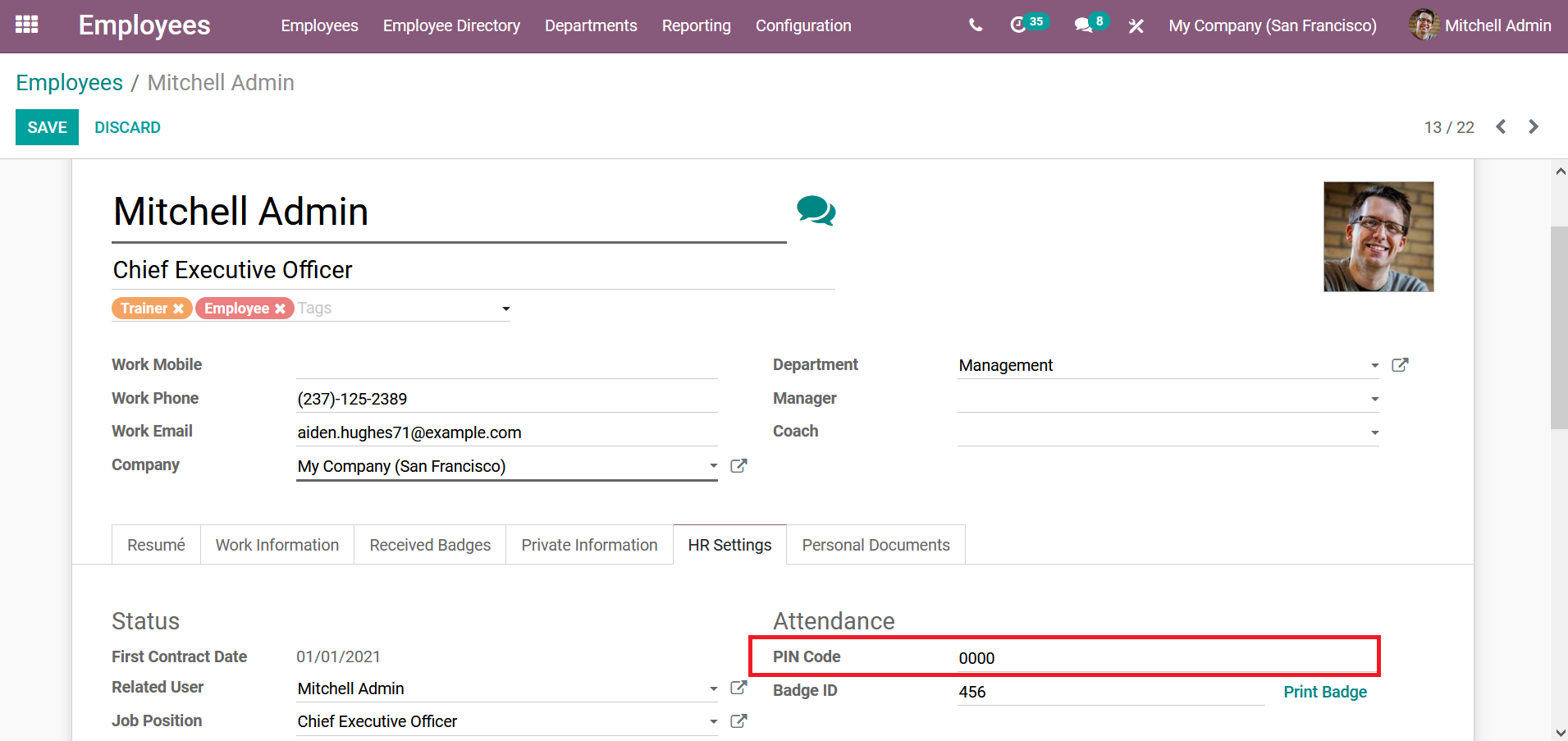Expand the Job Position dropdown
Image resolution: width=1568 pixels, height=741 pixels.
tap(713, 721)
